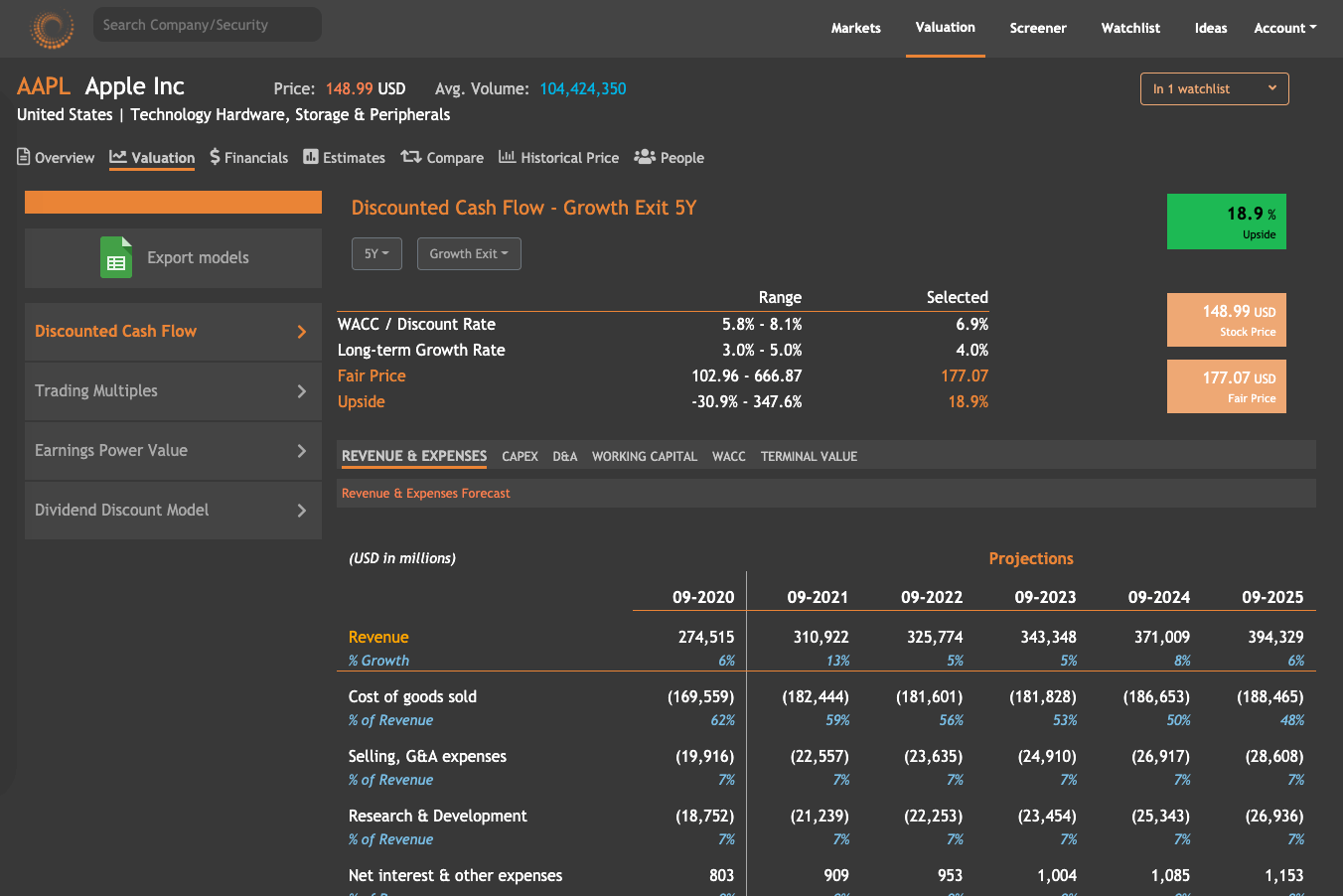The height and width of the screenshot is (896, 1343).
Task: Open the Growth Exit method dropdown
Action: [x=469, y=254]
